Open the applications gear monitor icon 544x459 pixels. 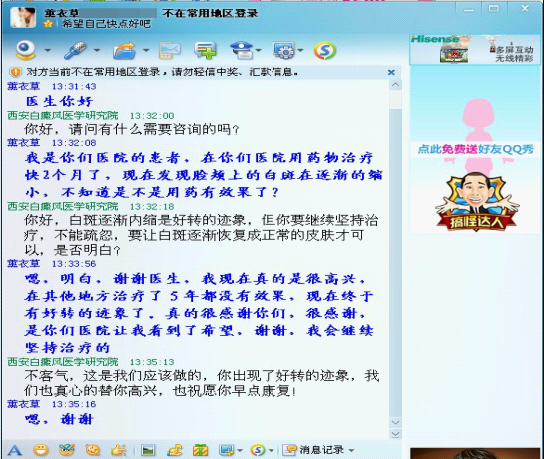pyautogui.click(x=283, y=50)
